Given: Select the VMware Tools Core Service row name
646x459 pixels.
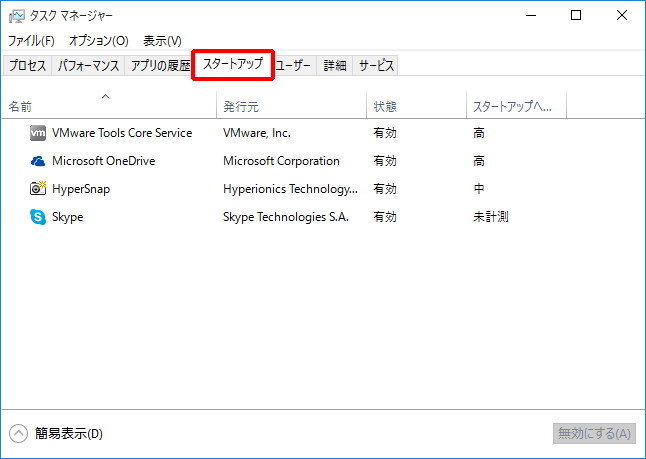Looking at the screenshot, I should tap(122, 133).
